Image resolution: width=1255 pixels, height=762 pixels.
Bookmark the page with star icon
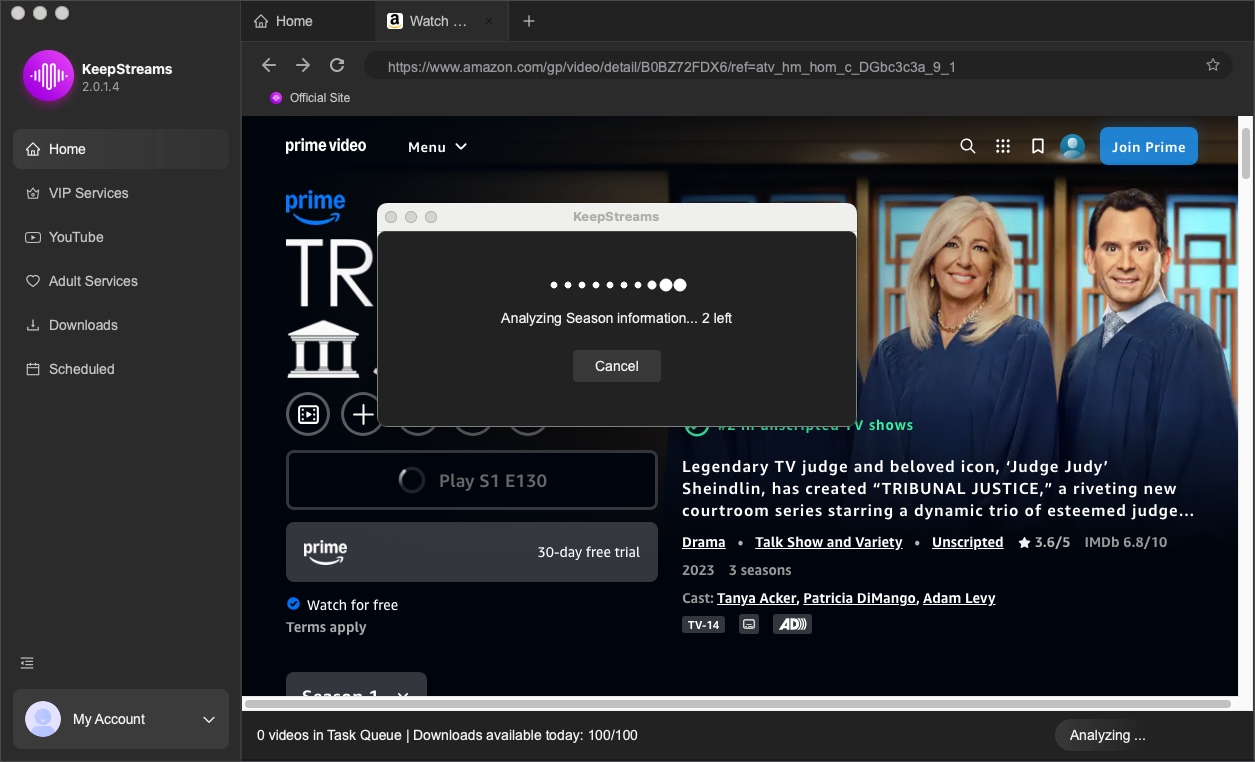point(1213,65)
